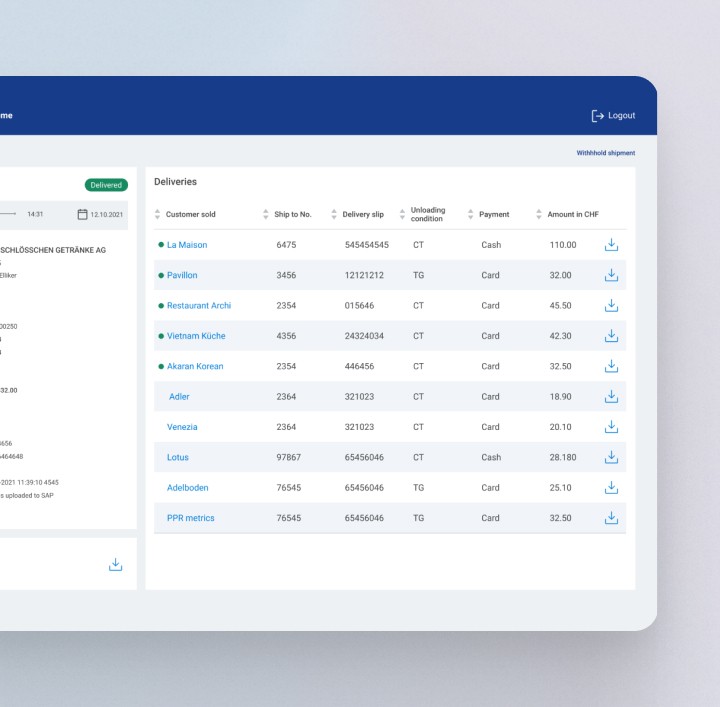Open the Restaurant Archi customer link
The image size is (720, 707).
(199, 305)
